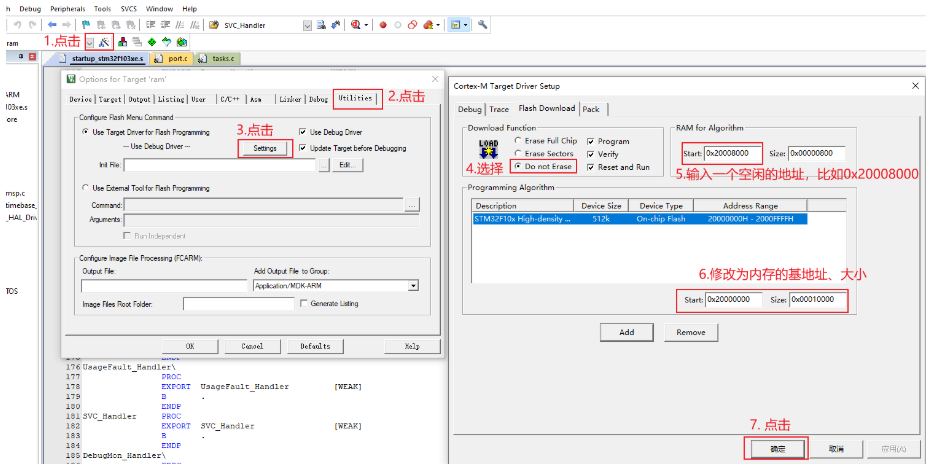Switch to the Trace tab in driver setup

coord(499,109)
